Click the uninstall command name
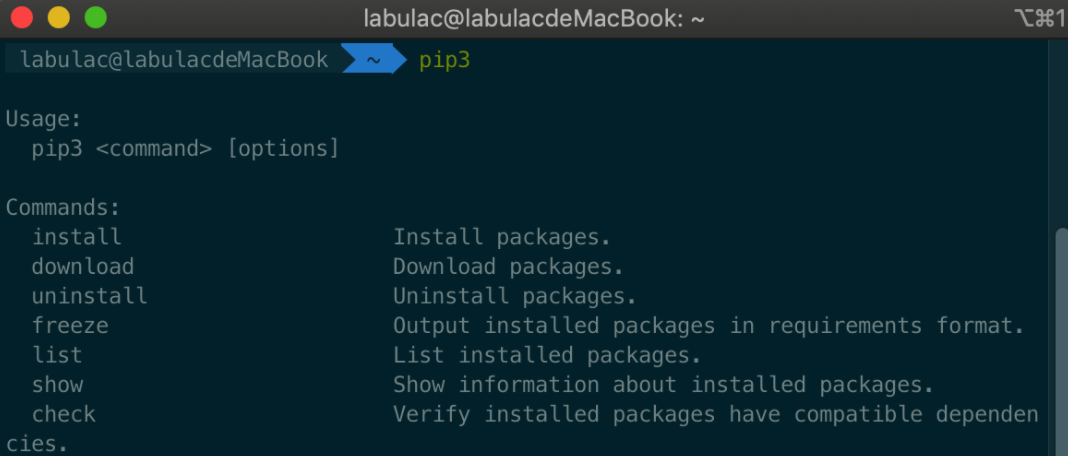This screenshot has width=1068, height=456. [89, 296]
